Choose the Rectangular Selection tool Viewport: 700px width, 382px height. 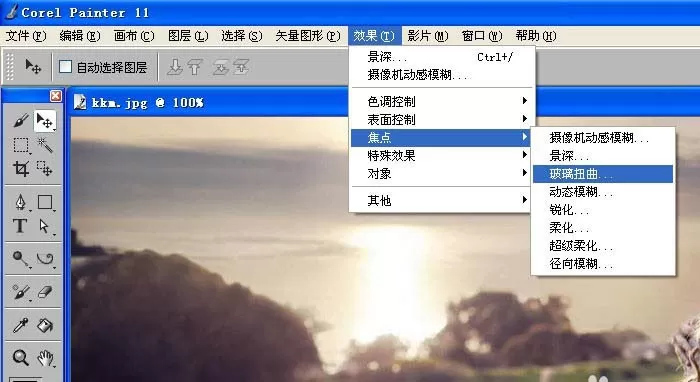tap(21, 145)
